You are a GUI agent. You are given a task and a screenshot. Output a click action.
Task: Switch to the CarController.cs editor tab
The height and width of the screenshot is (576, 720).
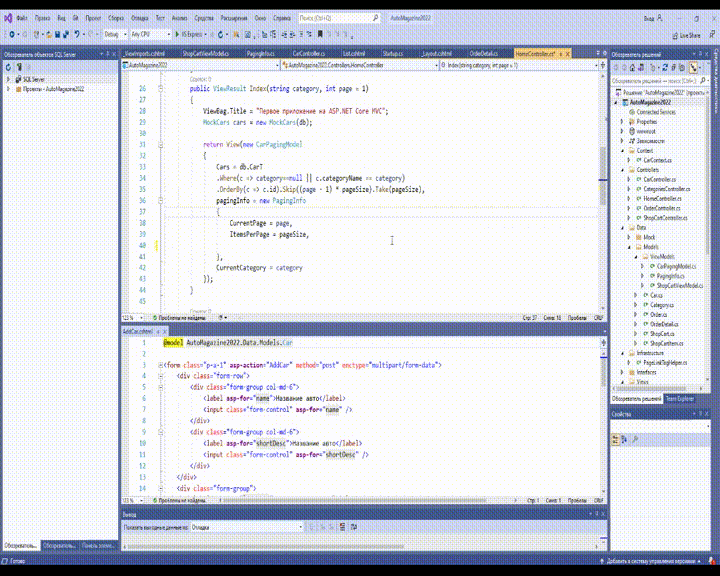[309, 54]
